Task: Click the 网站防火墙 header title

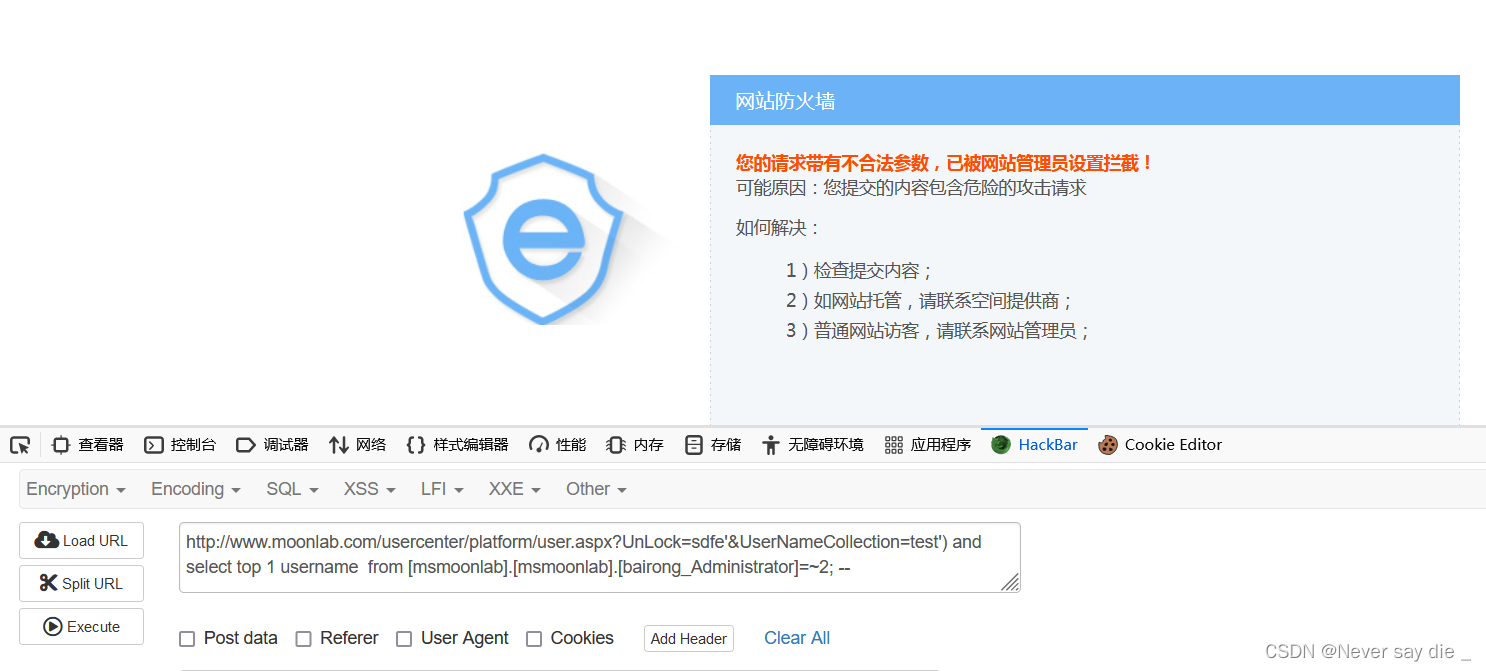Action: pyautogui.click(x=785, y=101)
